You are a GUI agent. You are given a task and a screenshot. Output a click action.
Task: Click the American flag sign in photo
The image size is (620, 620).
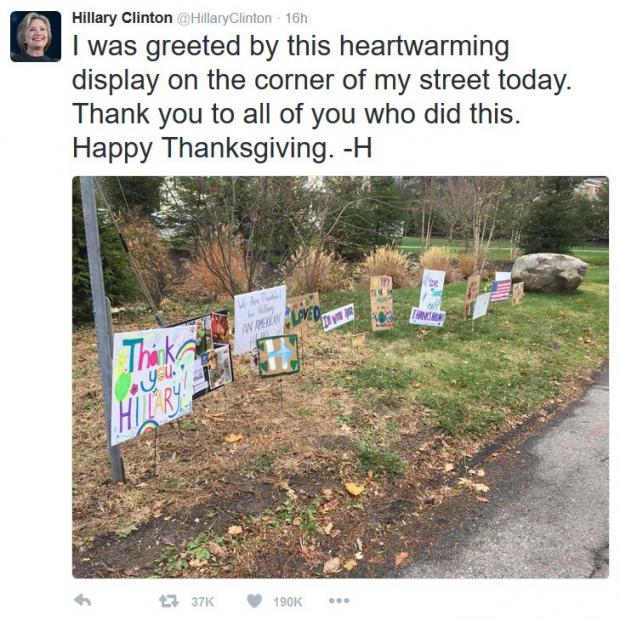click(x=501, y=290)
